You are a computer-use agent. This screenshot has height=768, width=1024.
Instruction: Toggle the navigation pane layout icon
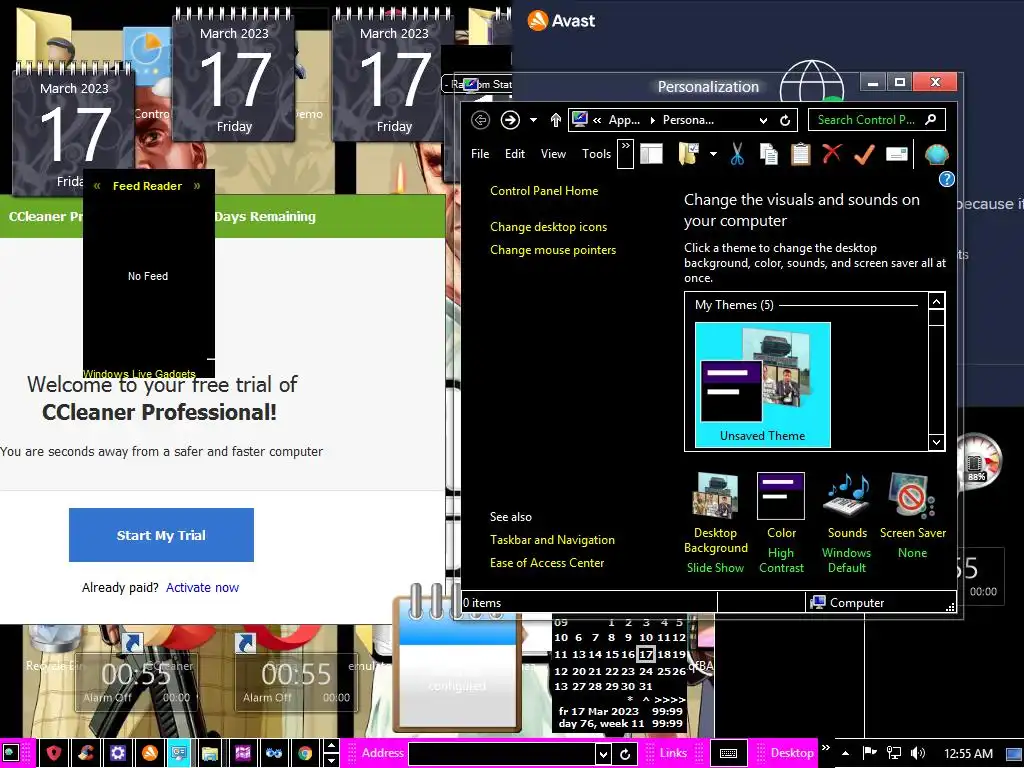(x=651, y=154)
